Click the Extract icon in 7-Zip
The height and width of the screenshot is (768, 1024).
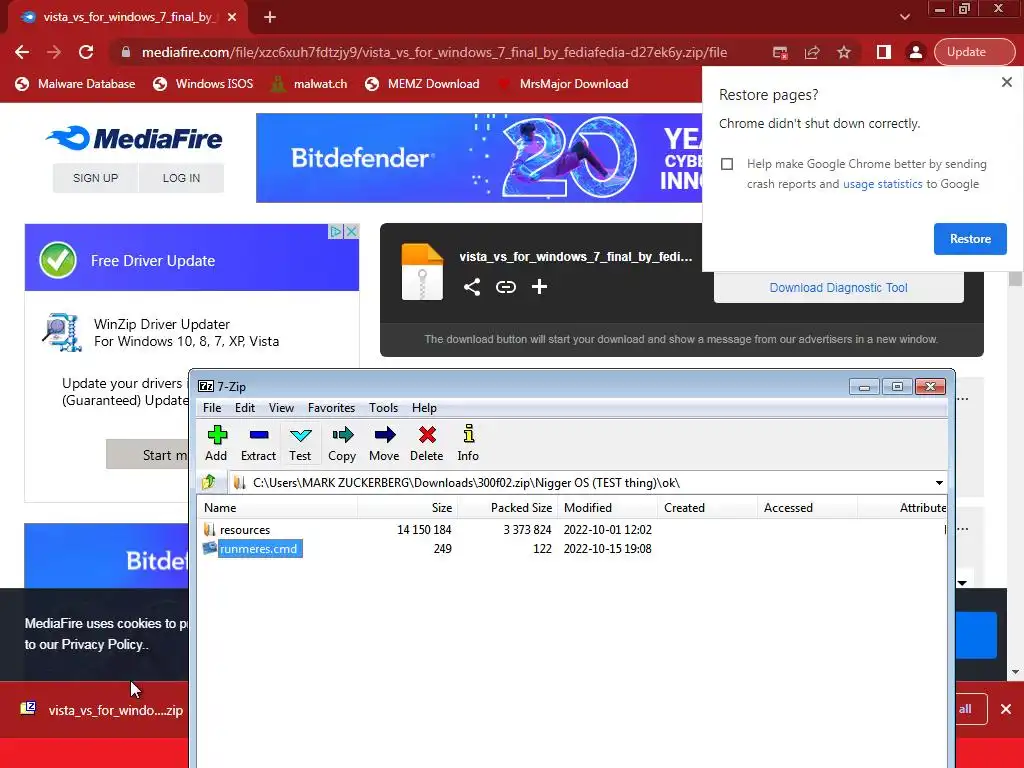click(259, 443)
